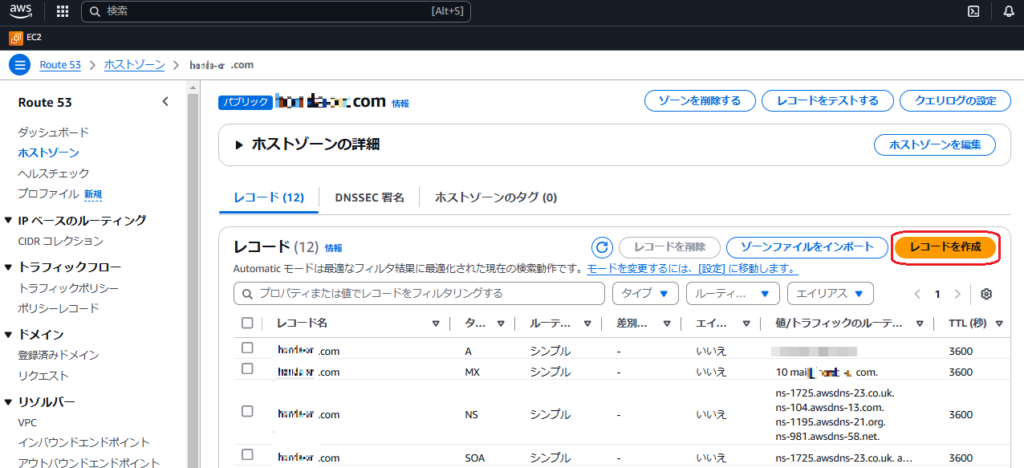The image size is (1024, 468).
Task: Toggle the blue hamburger navigation menu
Action: 20,65
